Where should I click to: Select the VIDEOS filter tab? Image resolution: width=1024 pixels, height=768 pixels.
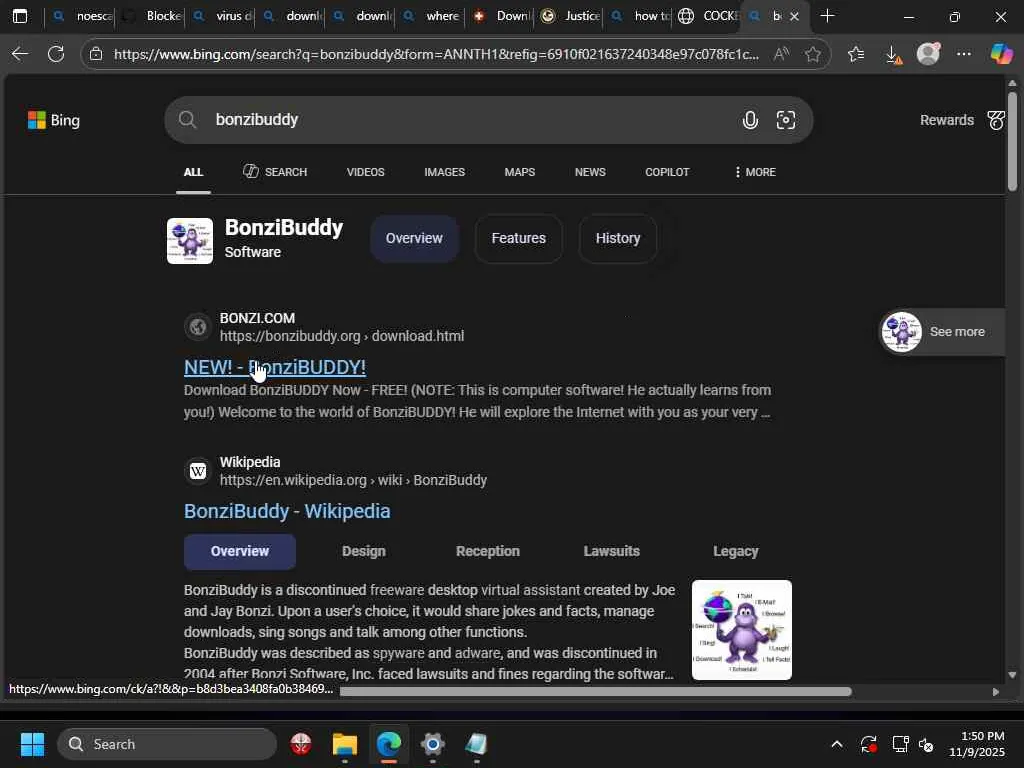pyautogui.click(x=365, y=172)
